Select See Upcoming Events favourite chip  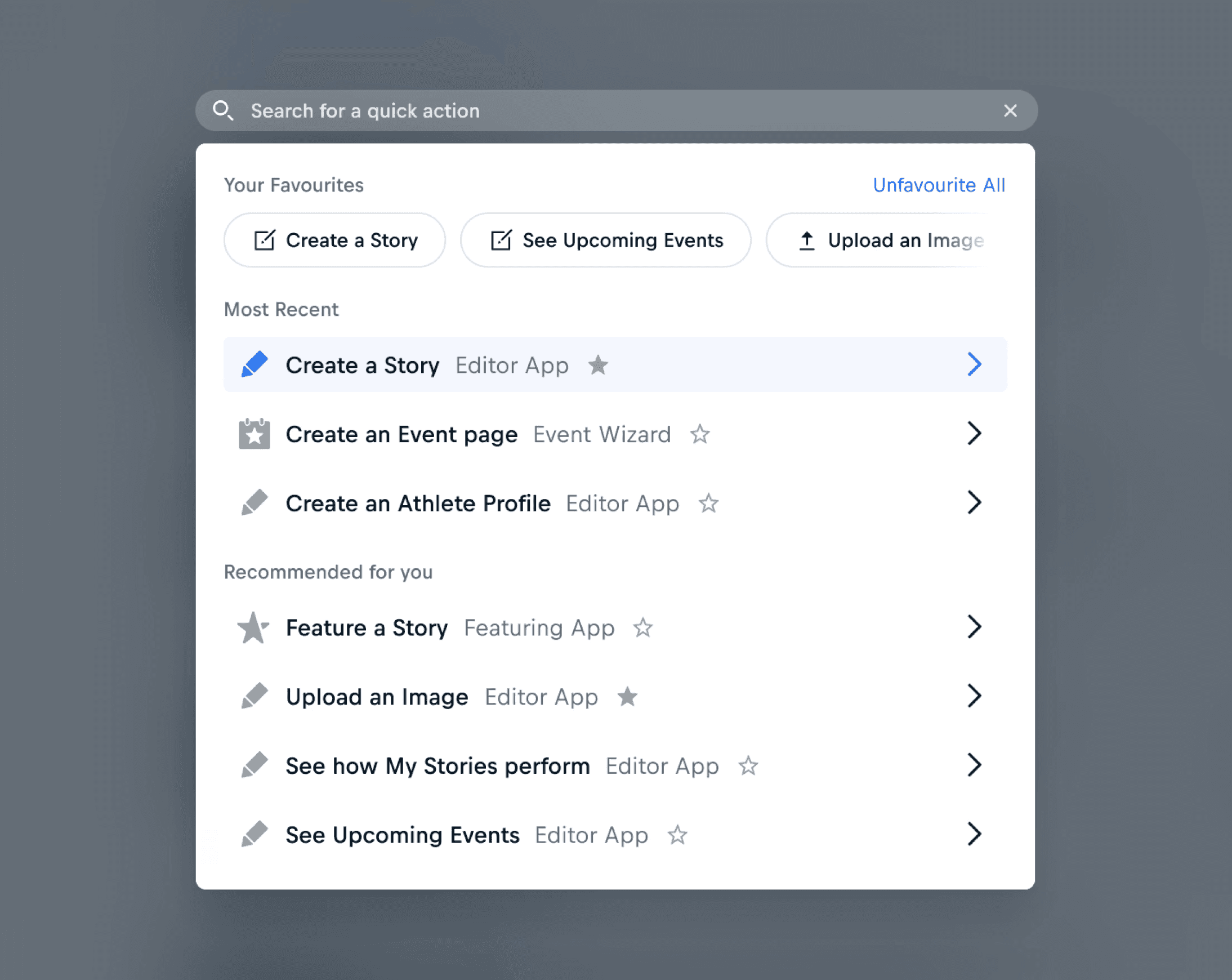click(x=606, y=240)
